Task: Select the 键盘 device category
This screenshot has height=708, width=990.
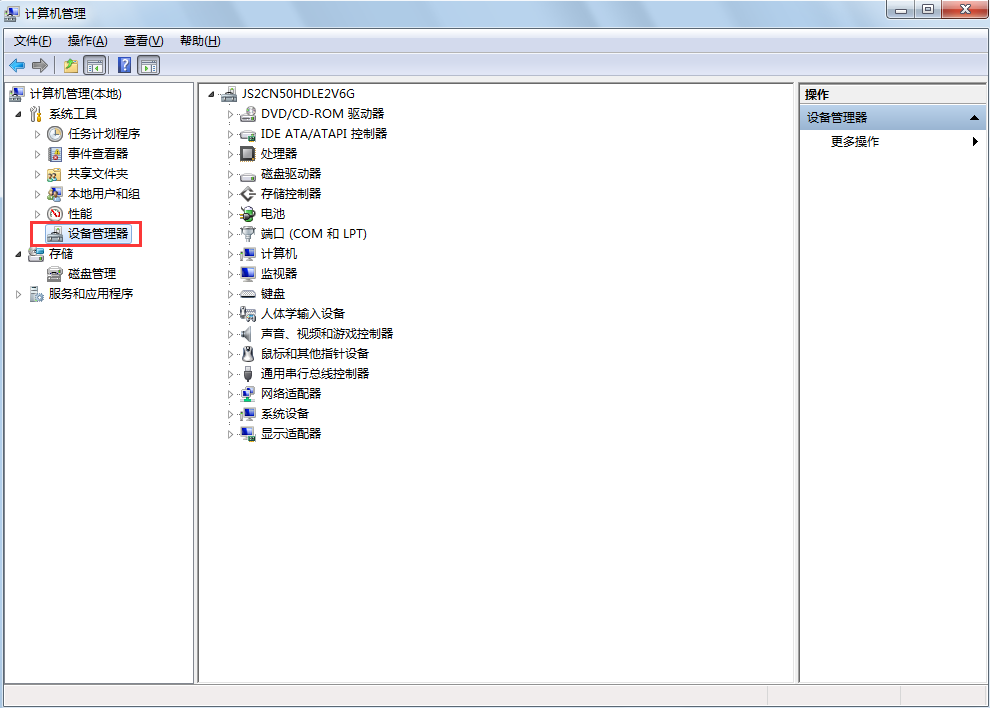Action: point(273,294)
